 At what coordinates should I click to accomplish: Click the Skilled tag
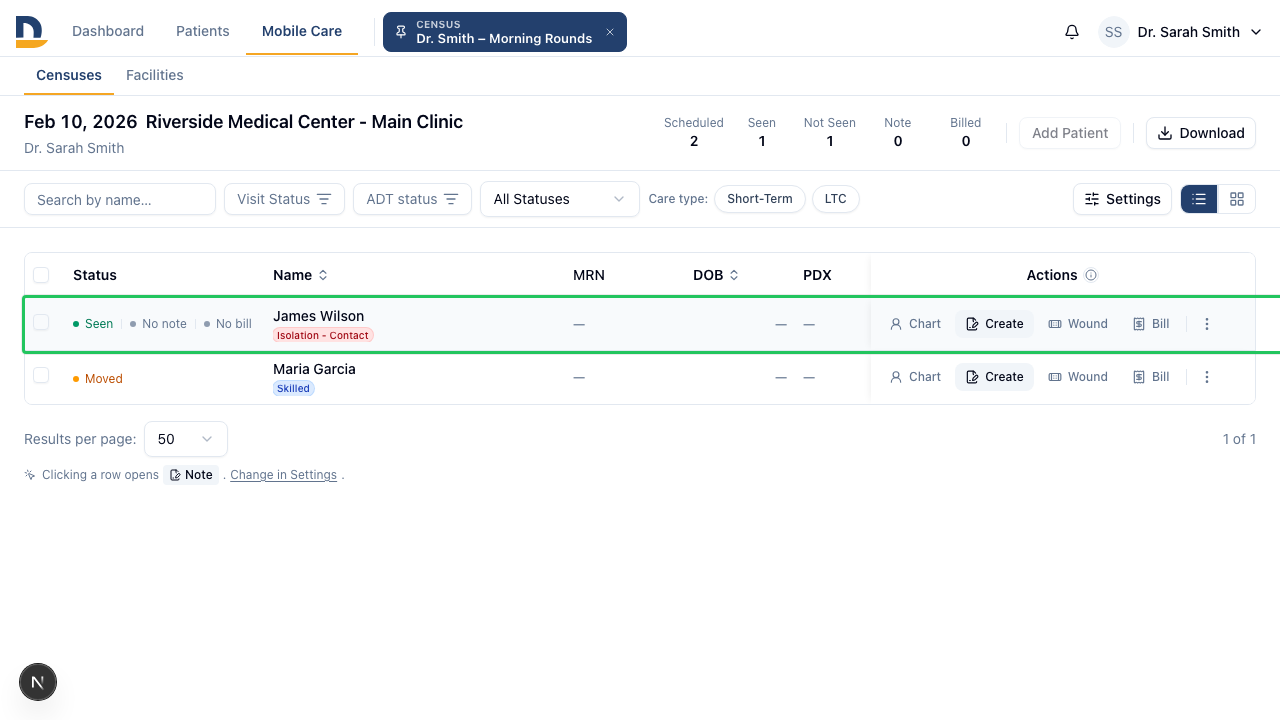coord(294,388)
